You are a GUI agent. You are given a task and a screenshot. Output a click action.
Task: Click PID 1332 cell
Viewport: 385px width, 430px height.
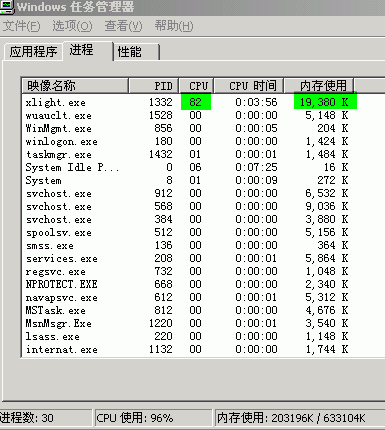click(x=161, y=102)
